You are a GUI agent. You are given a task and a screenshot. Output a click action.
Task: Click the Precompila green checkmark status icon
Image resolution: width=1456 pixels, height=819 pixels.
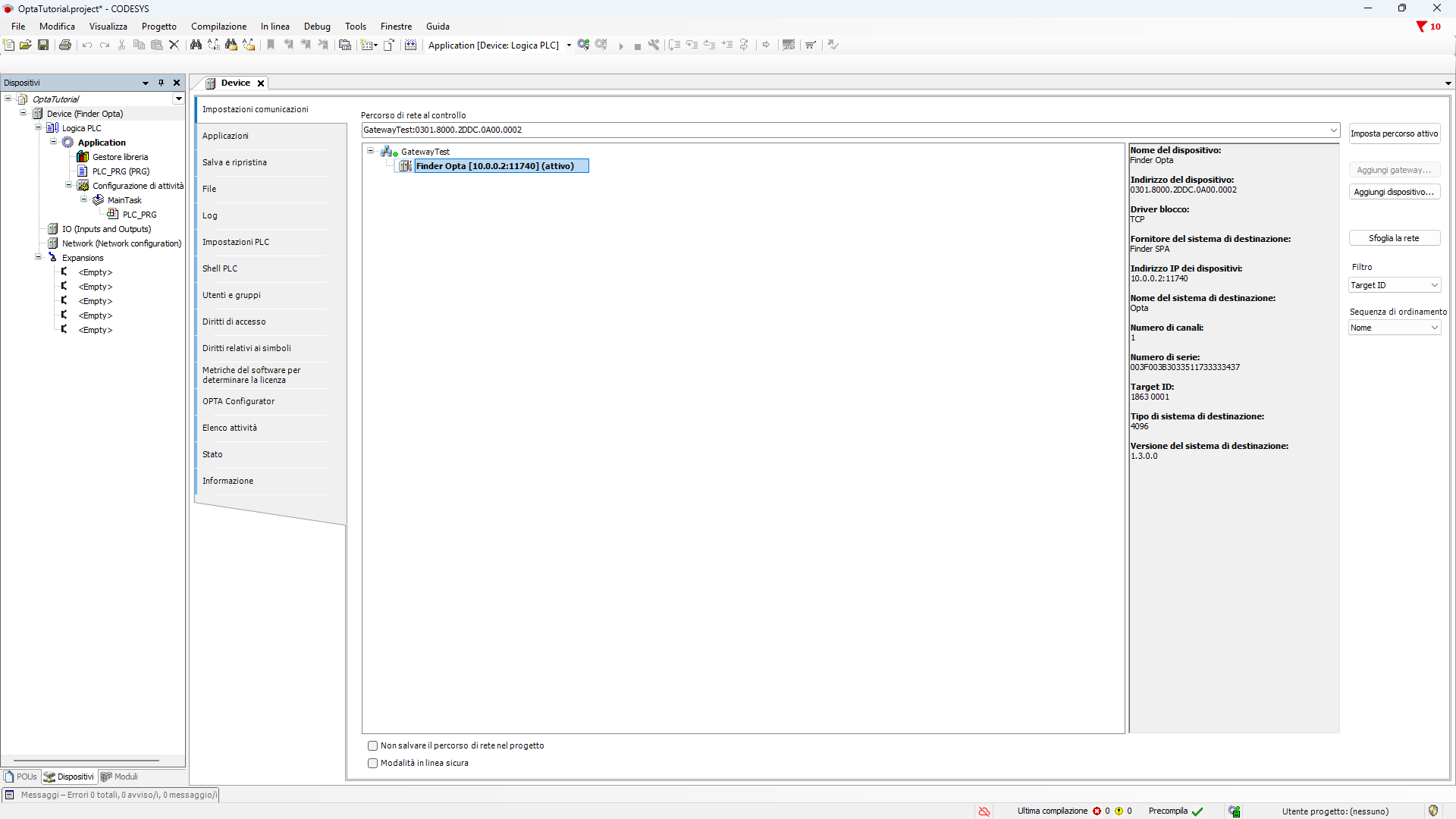point(1197,811)
